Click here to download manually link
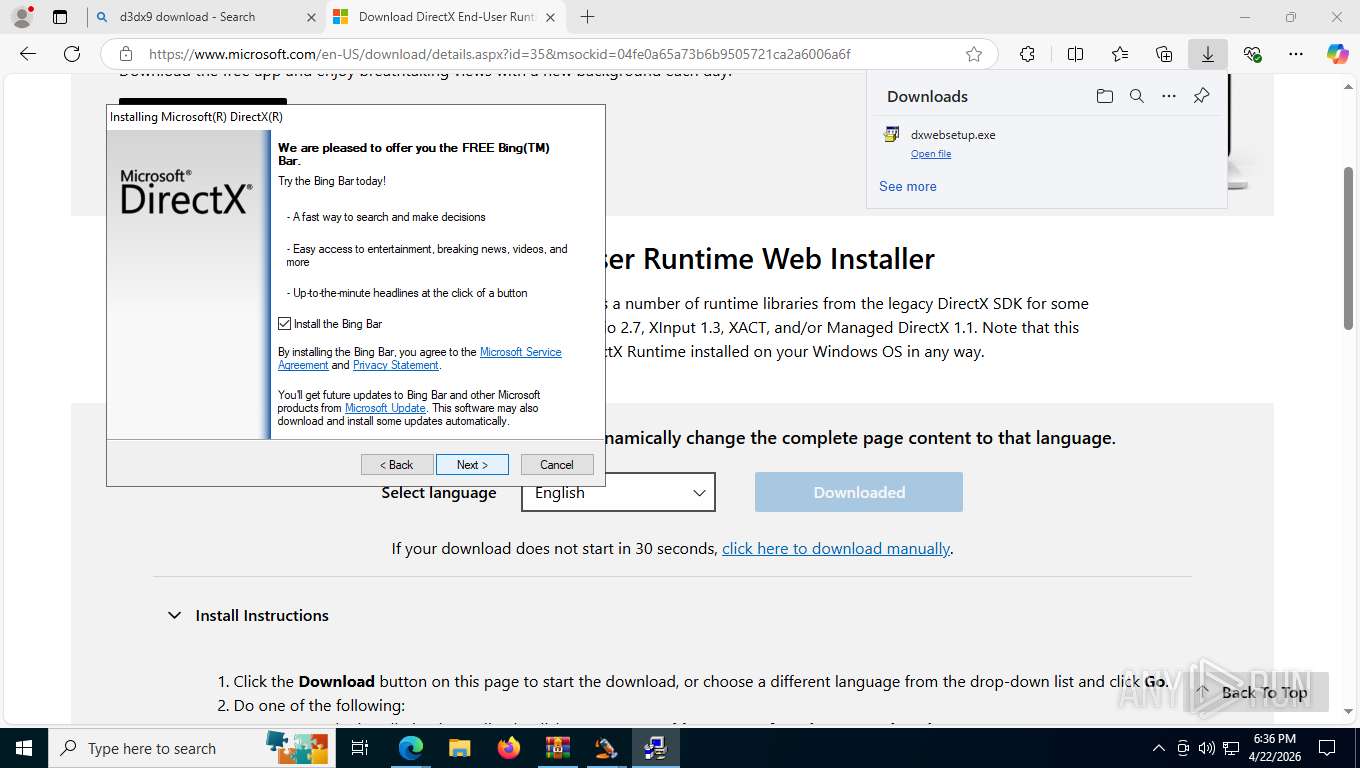The image size is (1360, 768). pyautogui.click(x=836, y=548)
